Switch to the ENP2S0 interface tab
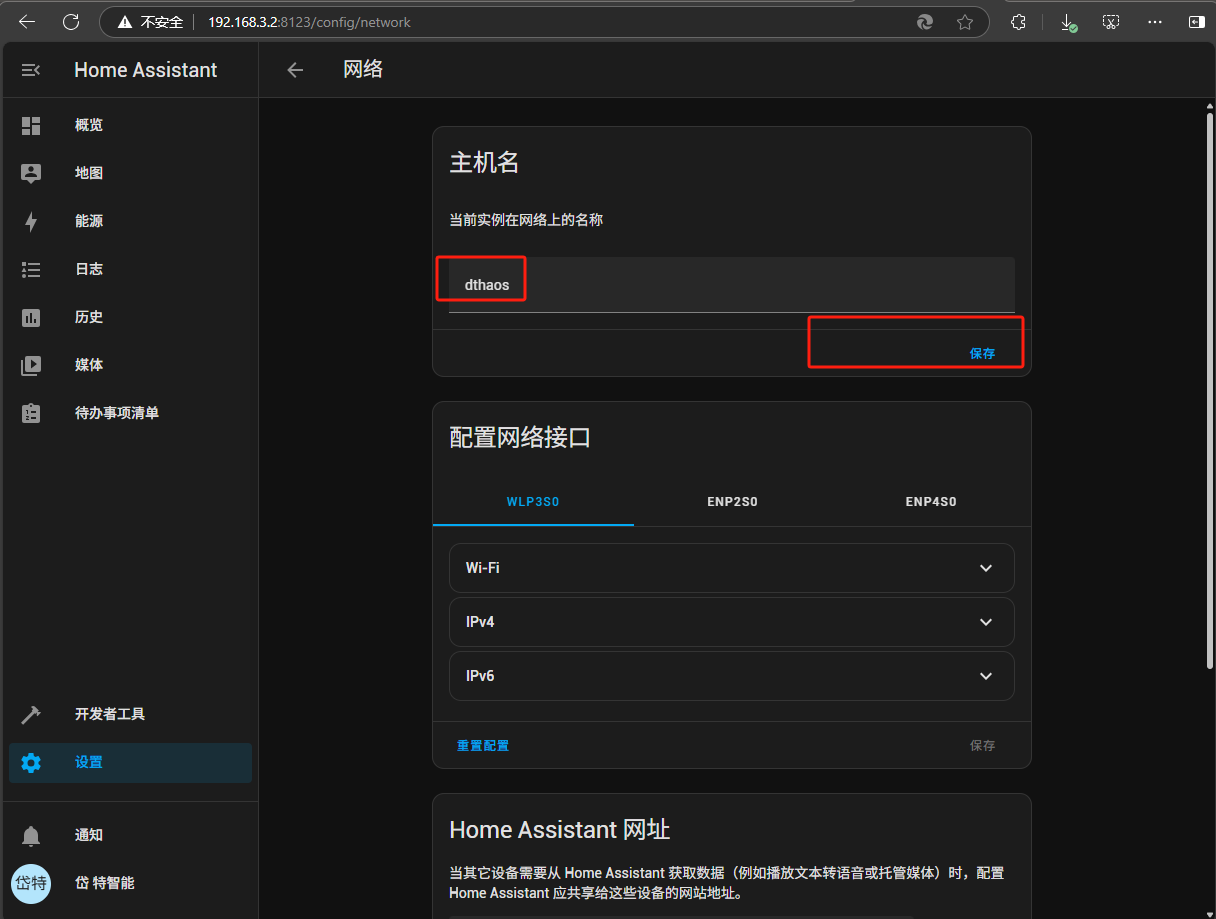 pos(732,501)
